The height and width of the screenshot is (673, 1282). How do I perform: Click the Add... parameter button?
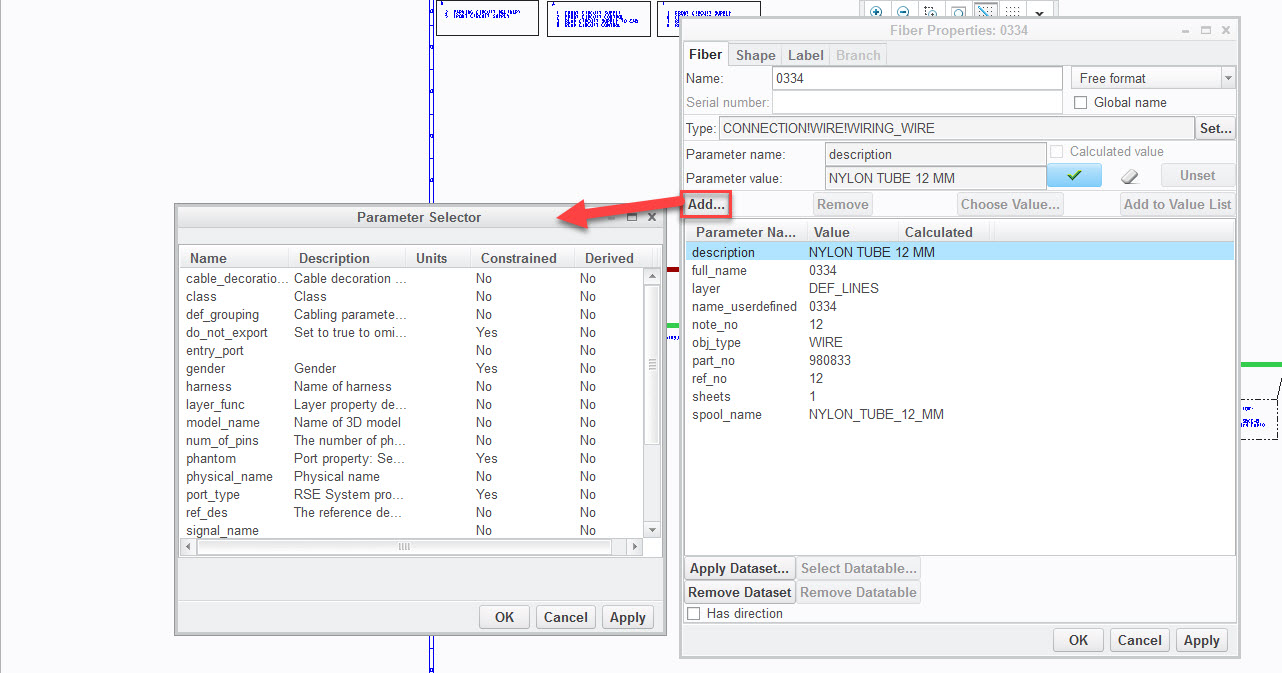point(706,204)
